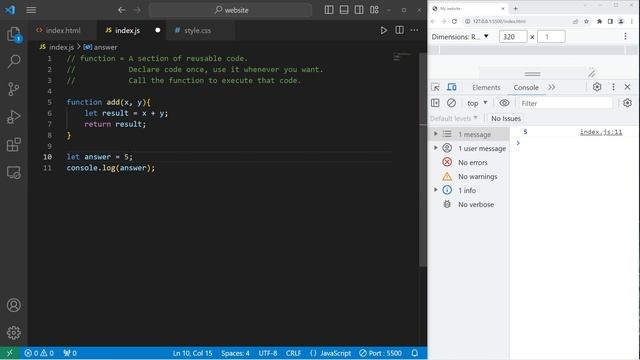Toggle the primary side bar layout icon
The width and height of the screenshot is (640, 360).
coord(329,10)
